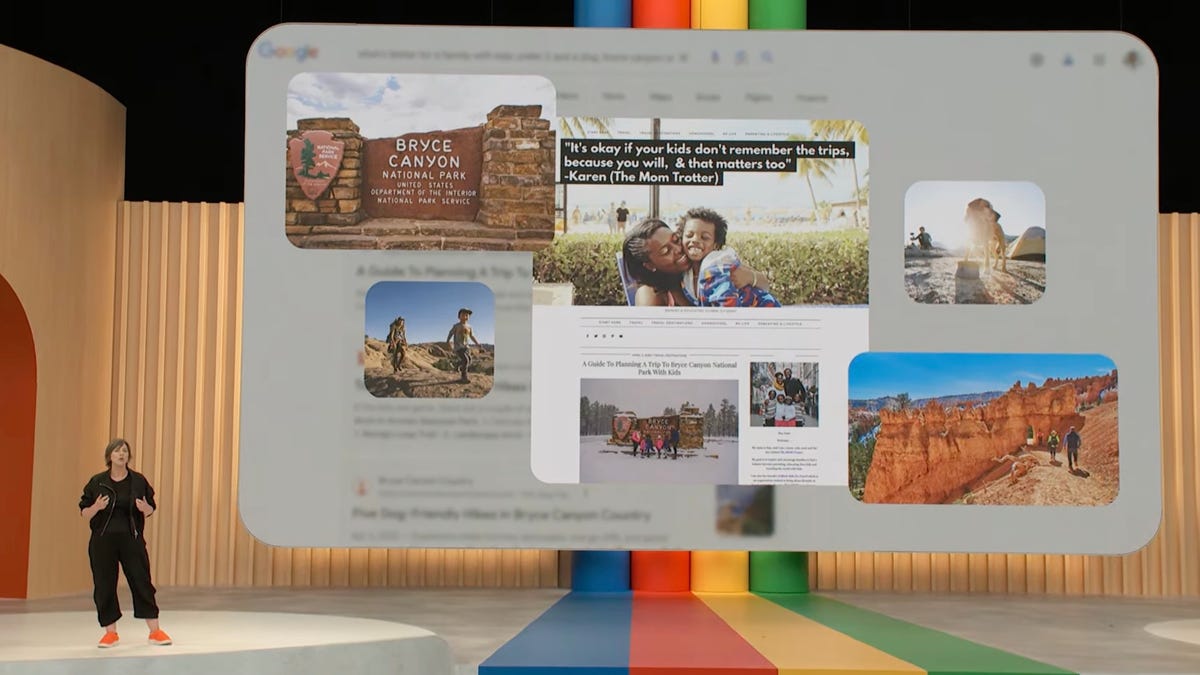Viewport: 1200px width, 675px height.
Task: Select Travel in the blog navigation
Action: click(637, 324)
